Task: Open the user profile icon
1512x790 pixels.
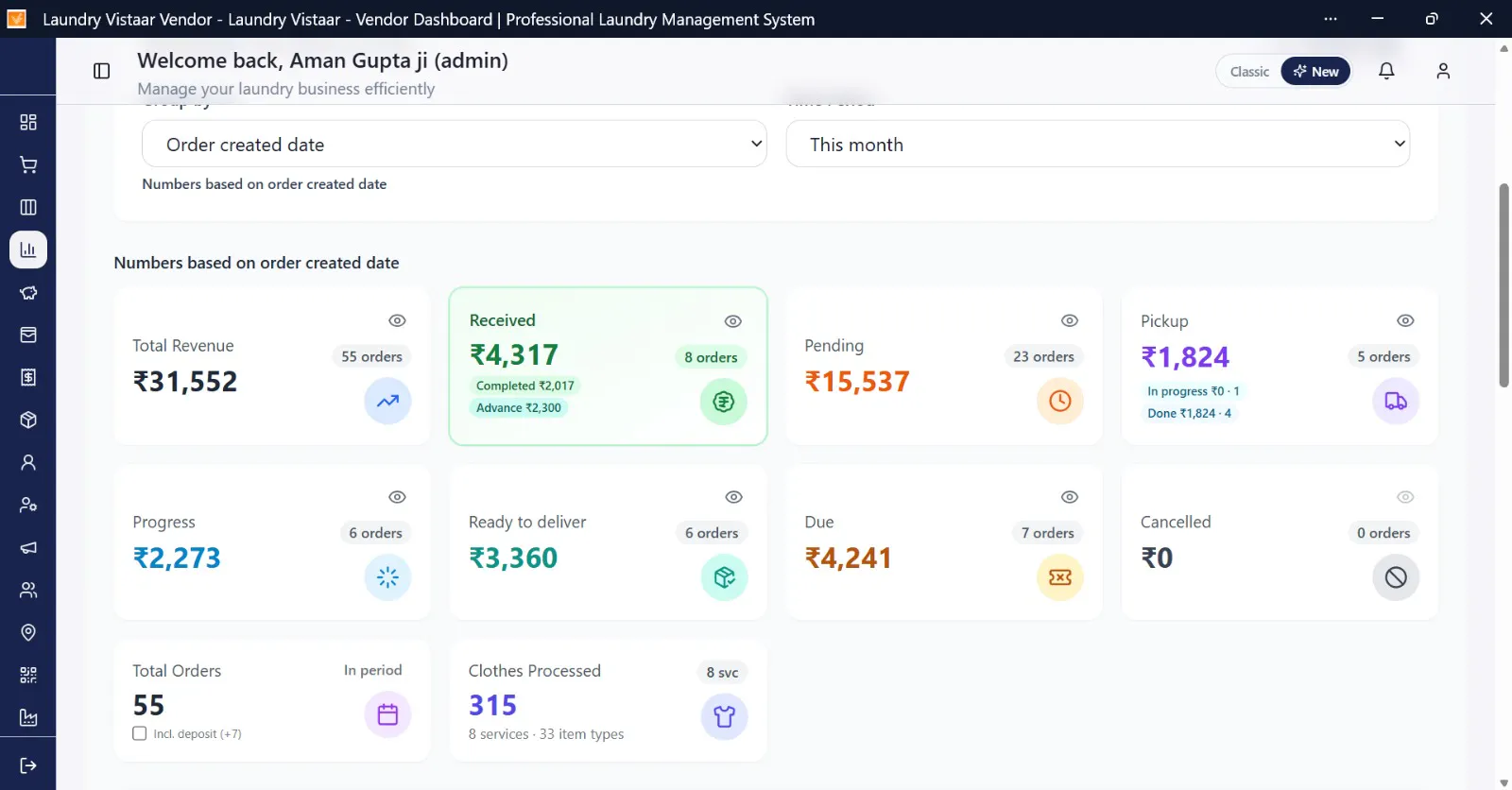Action: click(x=1443, y=71)
